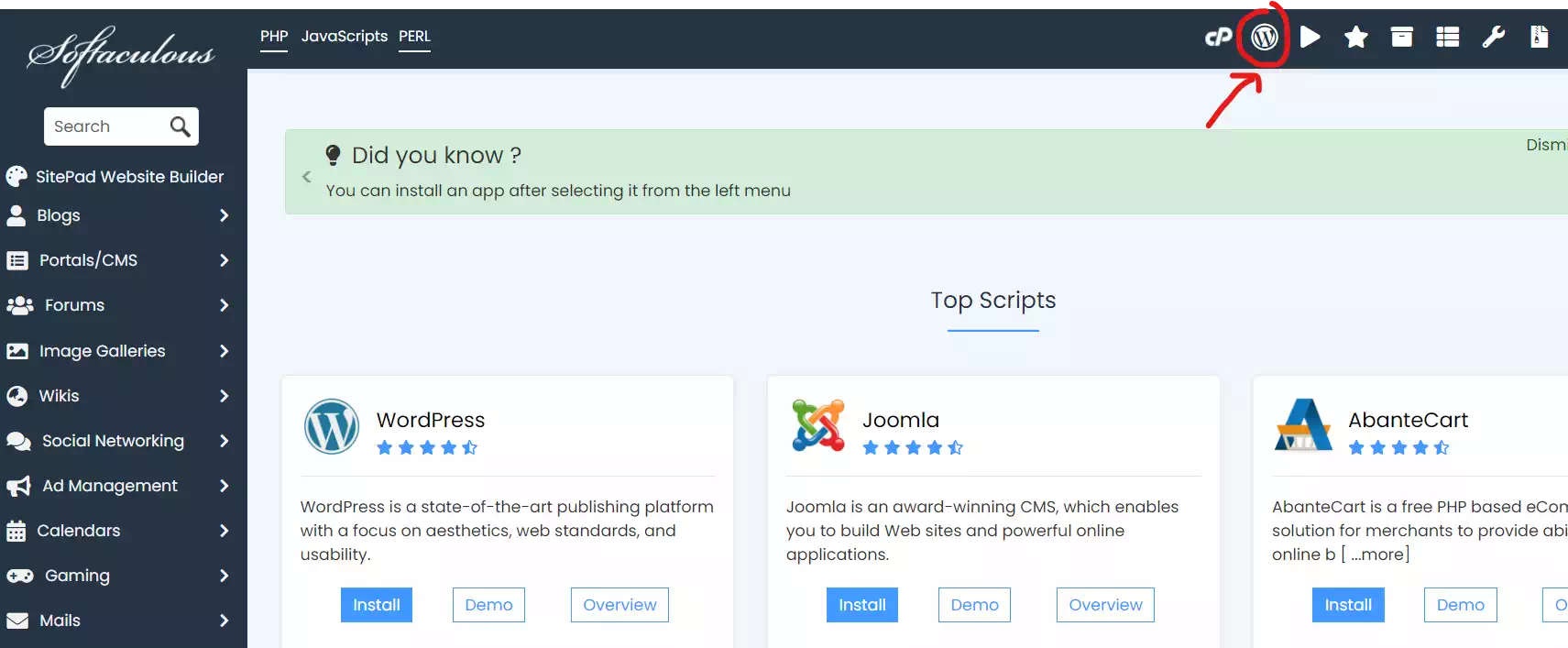This screenshot has height=648, width=1568.
Task: Switch to the PERL scripts tab
Action: [x=414, y=37]
